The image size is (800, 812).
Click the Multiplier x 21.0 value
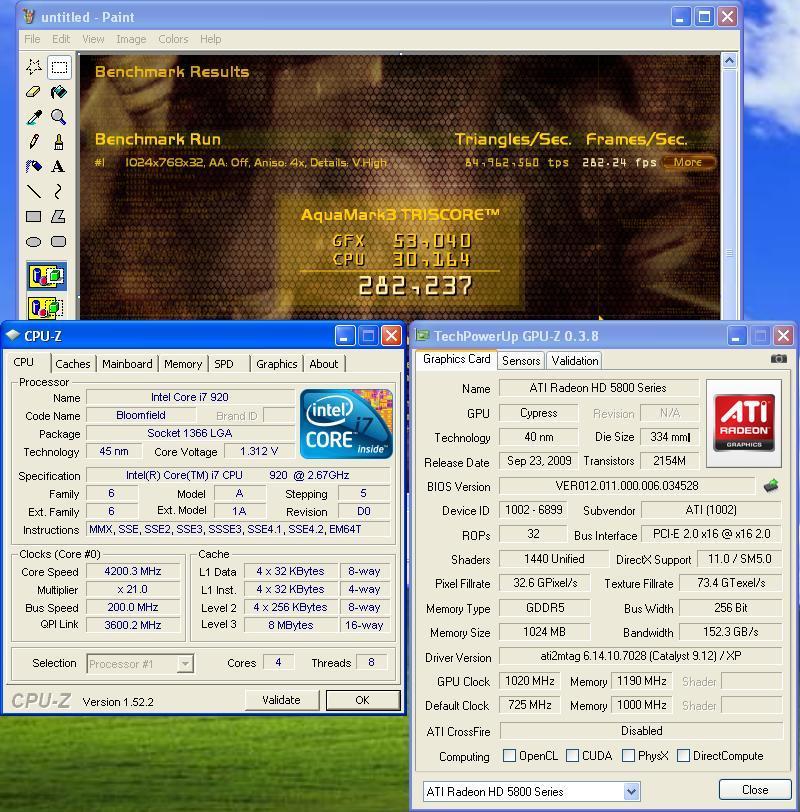pyautogui.click(x=133, y=589)
